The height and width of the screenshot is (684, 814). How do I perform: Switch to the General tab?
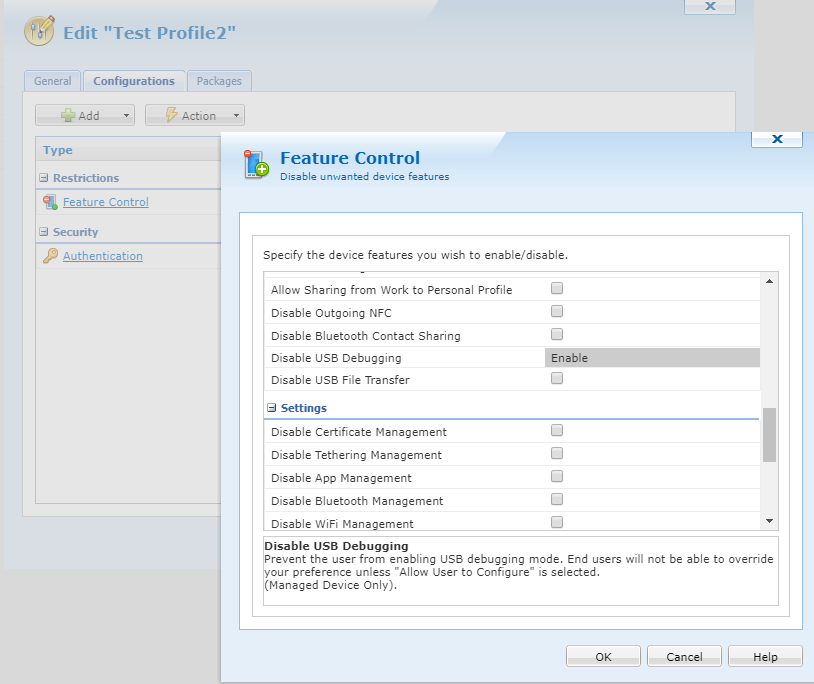(53, 81)
